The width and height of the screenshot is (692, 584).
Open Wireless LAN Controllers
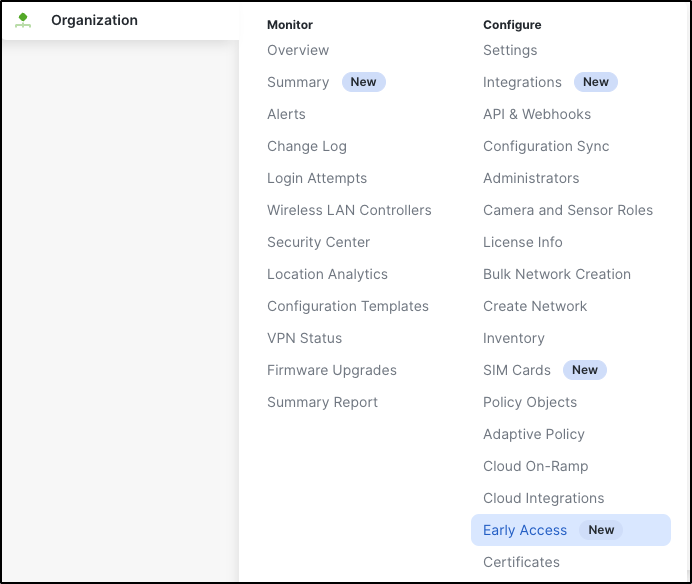[349, 210]
